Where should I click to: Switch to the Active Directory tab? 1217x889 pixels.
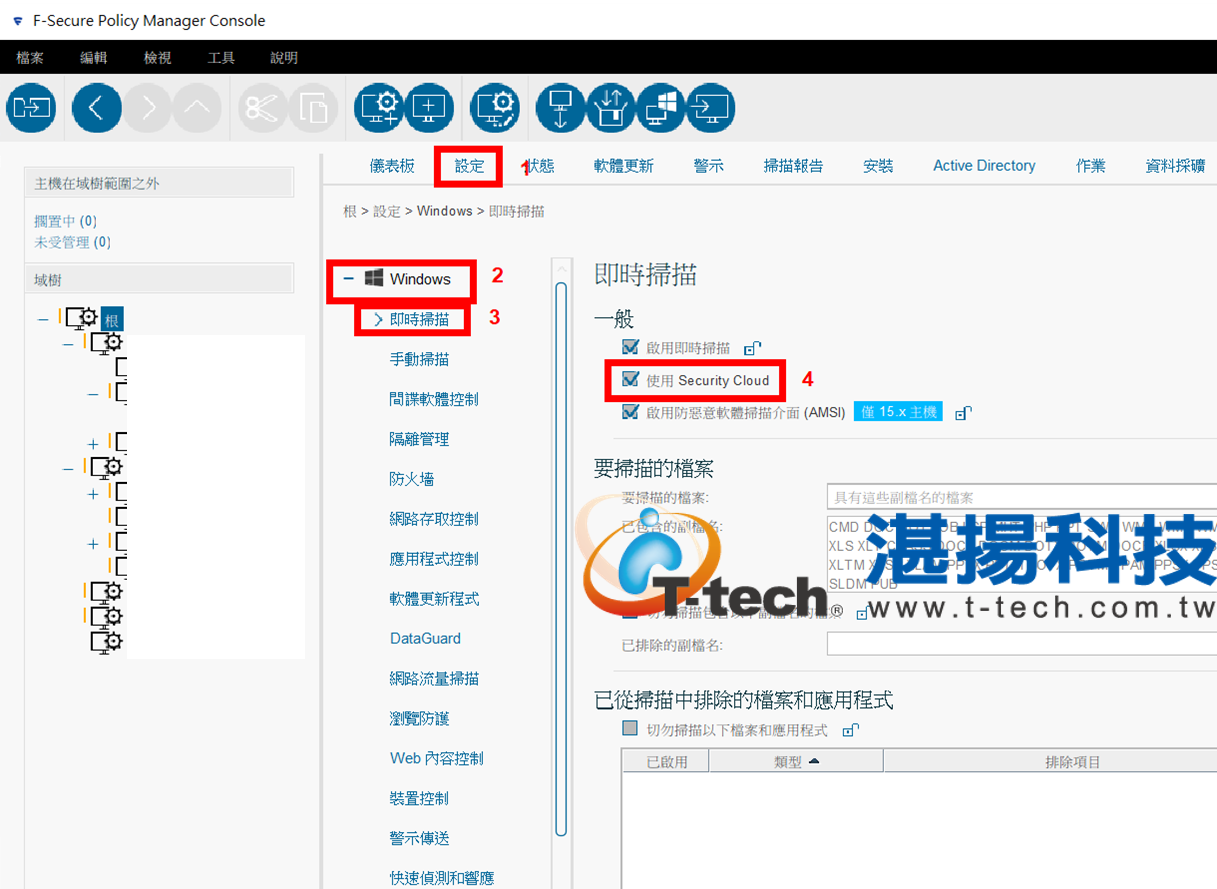coord(984,166)
